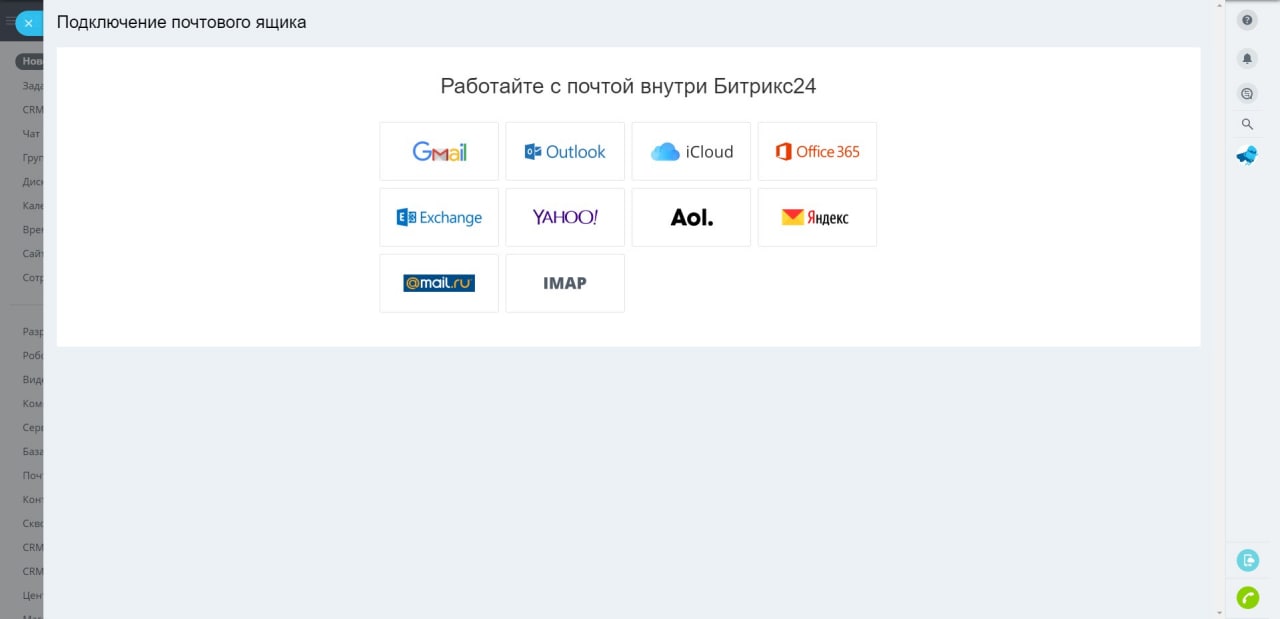The image size is (1280, 619).
Task: Open the blue bird profile avatar
Action: click(1247, 155)
